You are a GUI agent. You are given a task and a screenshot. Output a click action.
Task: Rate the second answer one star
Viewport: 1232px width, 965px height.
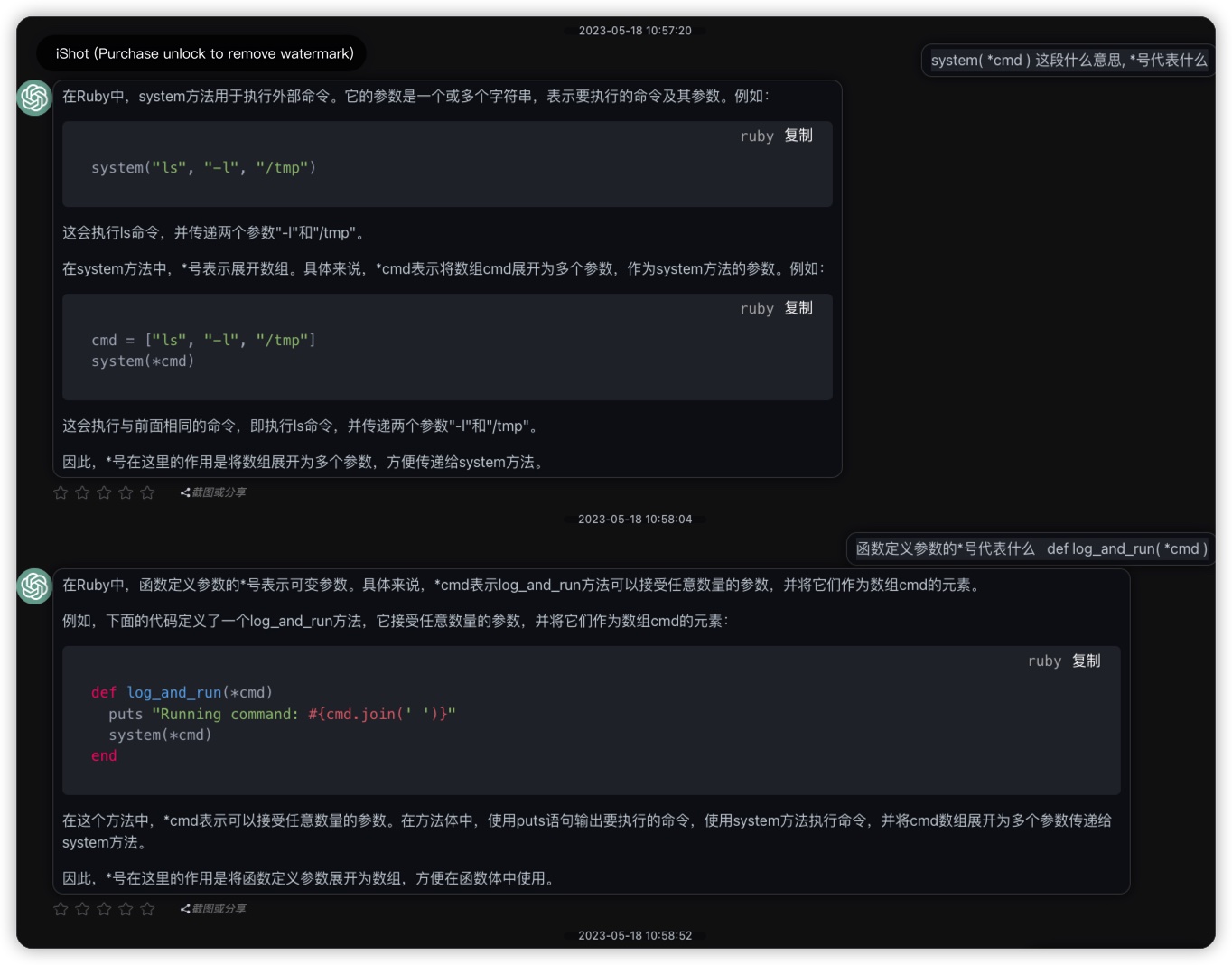click(61, 909)
